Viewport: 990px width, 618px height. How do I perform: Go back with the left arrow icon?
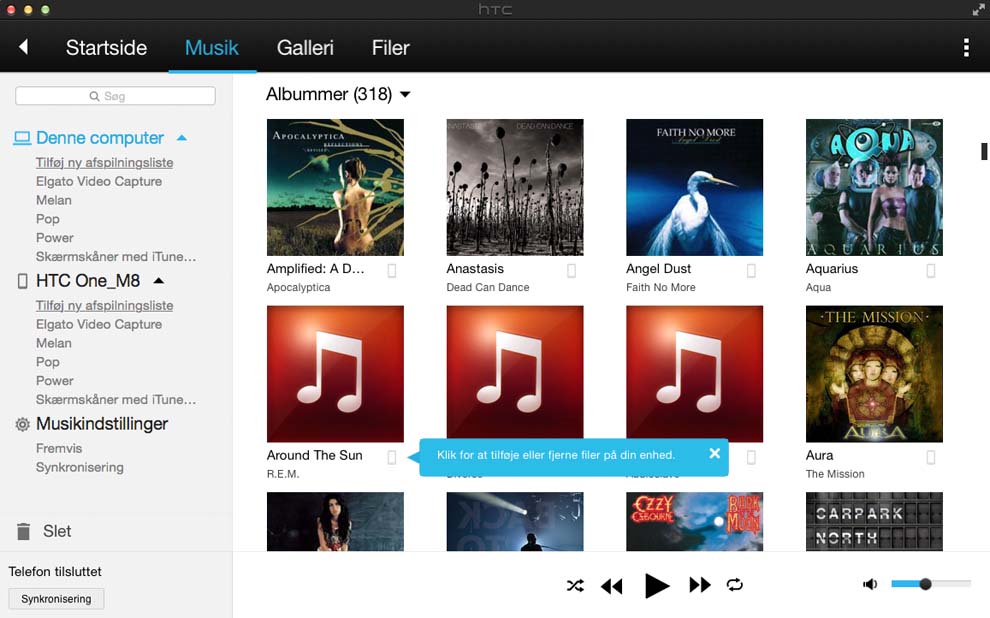click(23, 47)
